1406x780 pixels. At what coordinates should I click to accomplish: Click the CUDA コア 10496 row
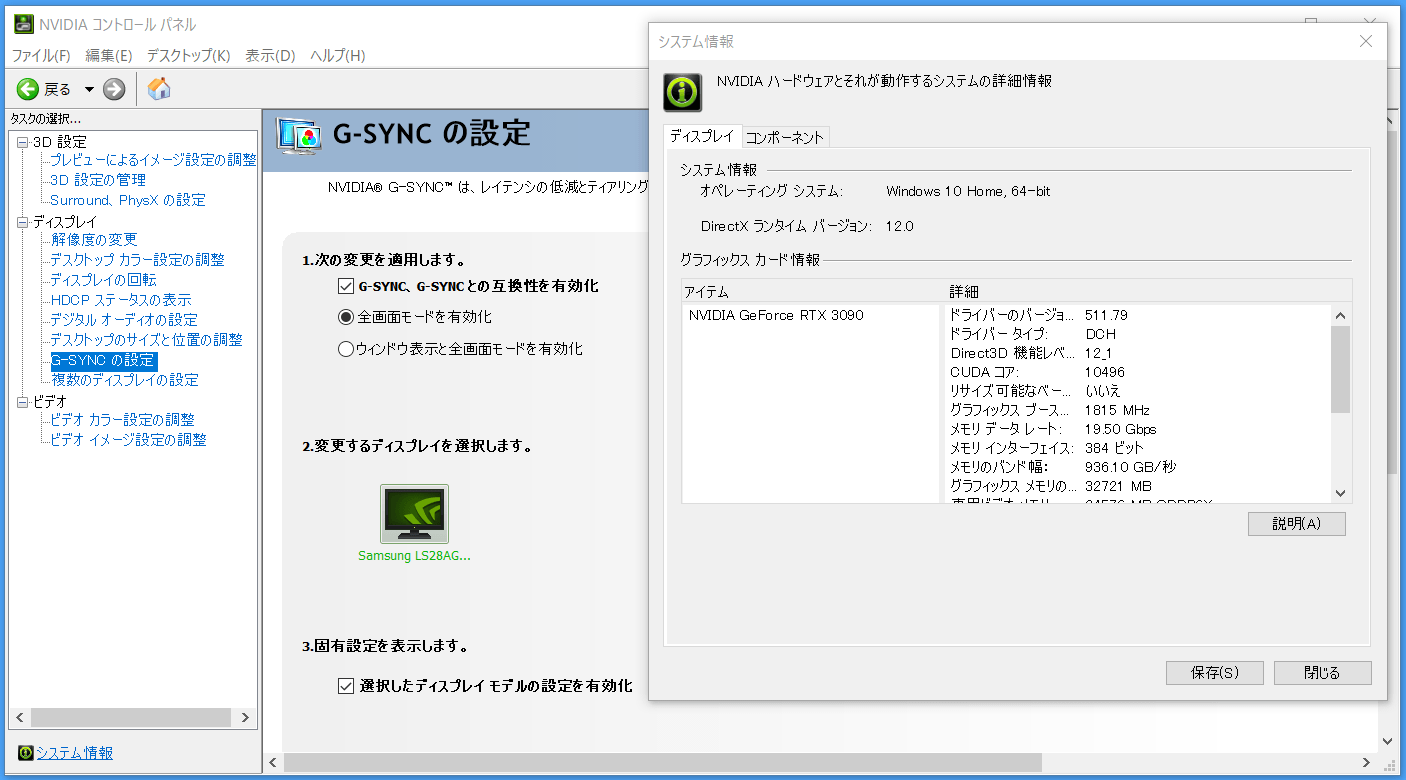click(1139, 372)
